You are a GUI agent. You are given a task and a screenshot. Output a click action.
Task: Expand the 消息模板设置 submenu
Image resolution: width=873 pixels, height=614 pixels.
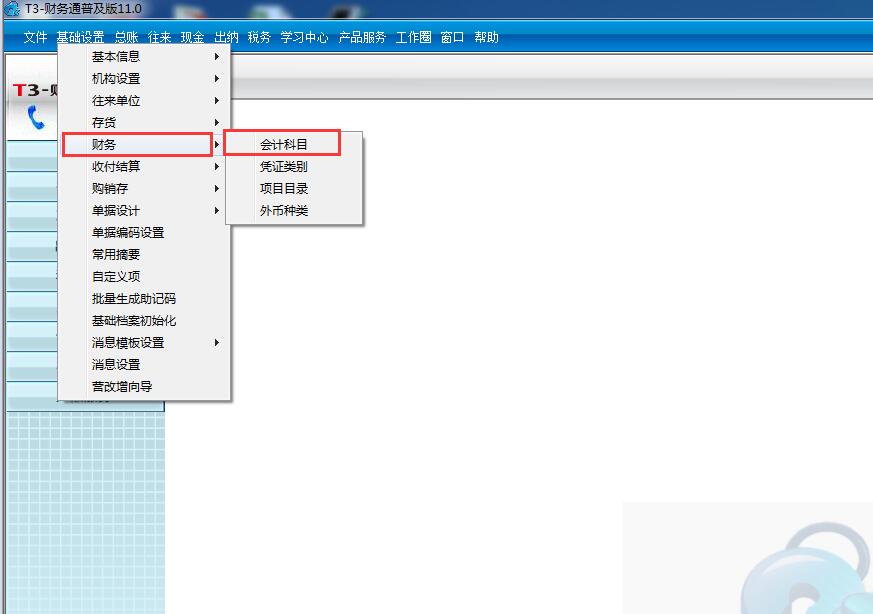pos(118,342)
